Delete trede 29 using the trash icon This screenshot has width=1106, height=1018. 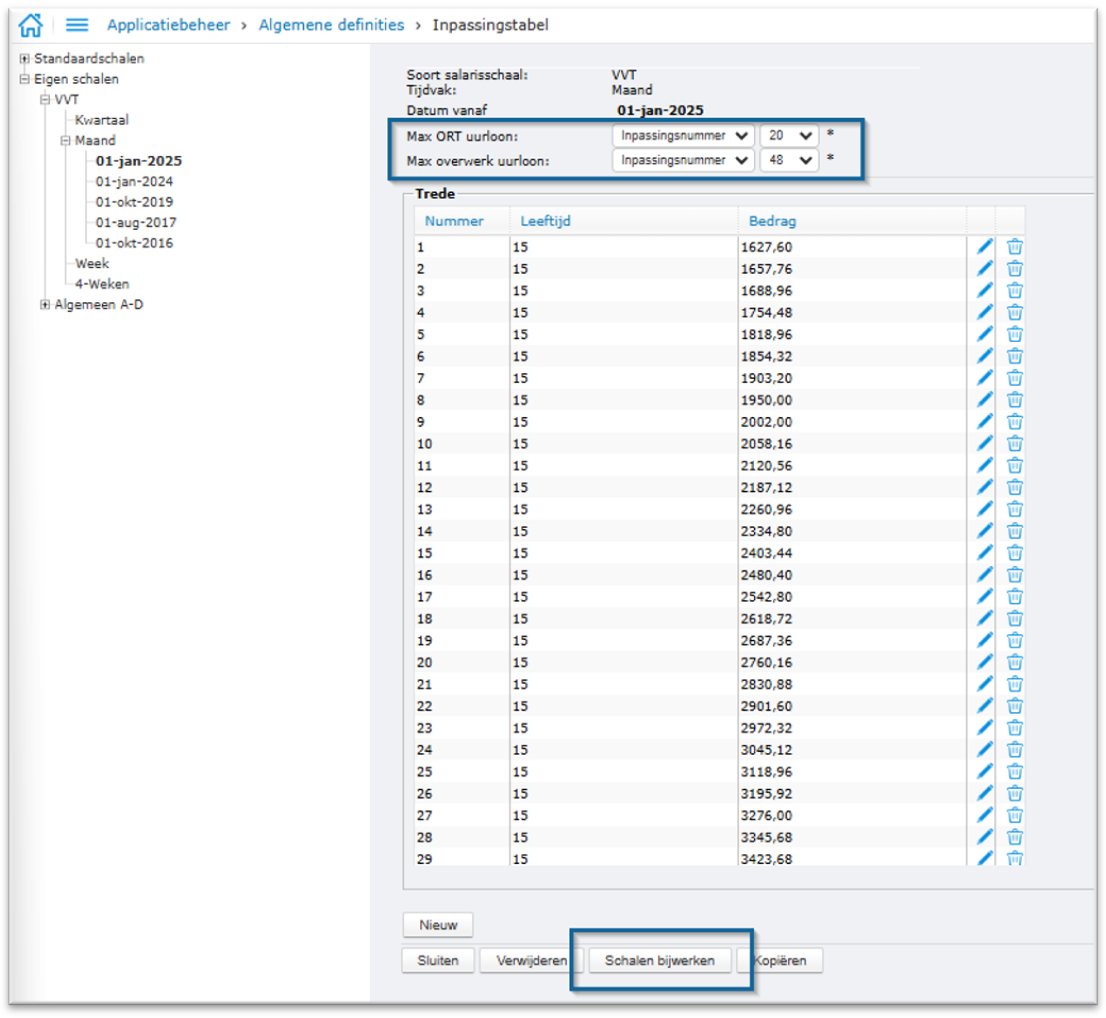(x=1015, y=857)
